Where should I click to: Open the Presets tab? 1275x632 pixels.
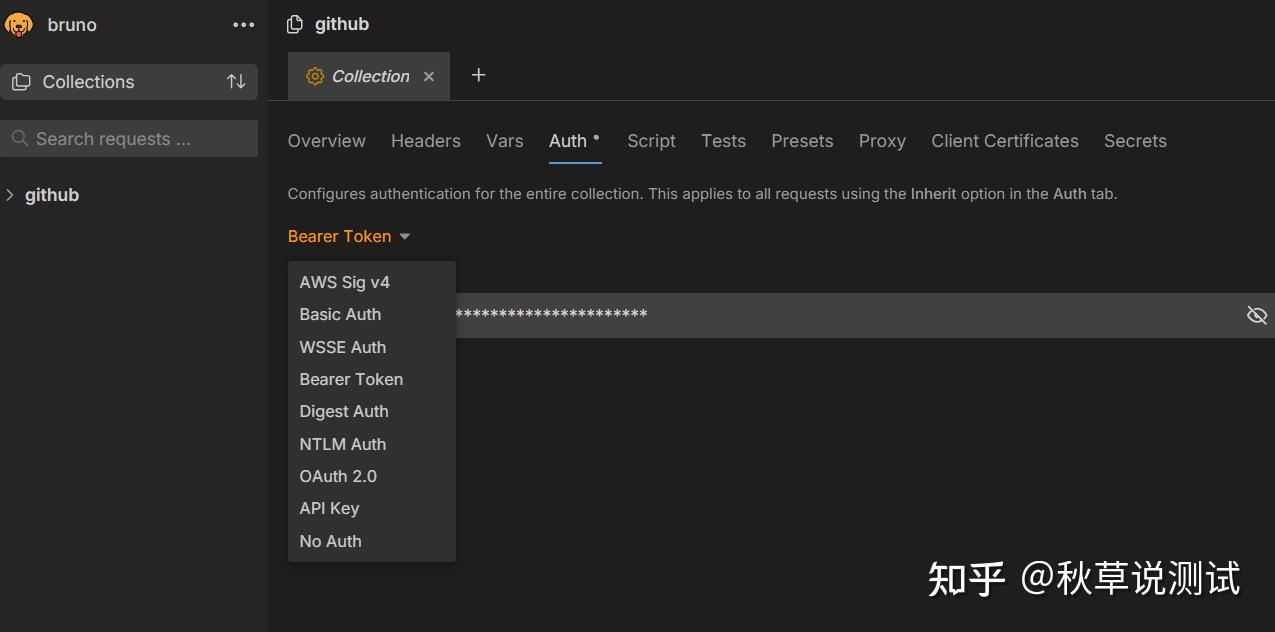click(x=802, y=141)
